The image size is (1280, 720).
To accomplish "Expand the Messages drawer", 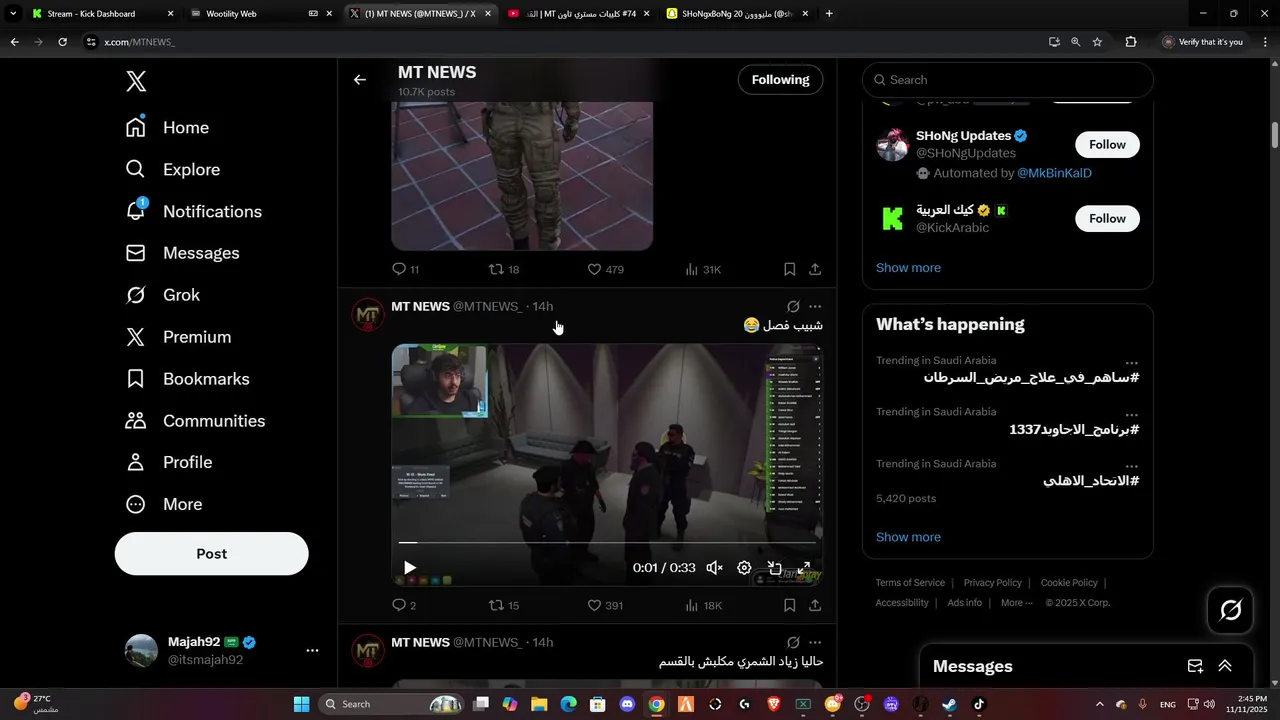I will 1224,666.
